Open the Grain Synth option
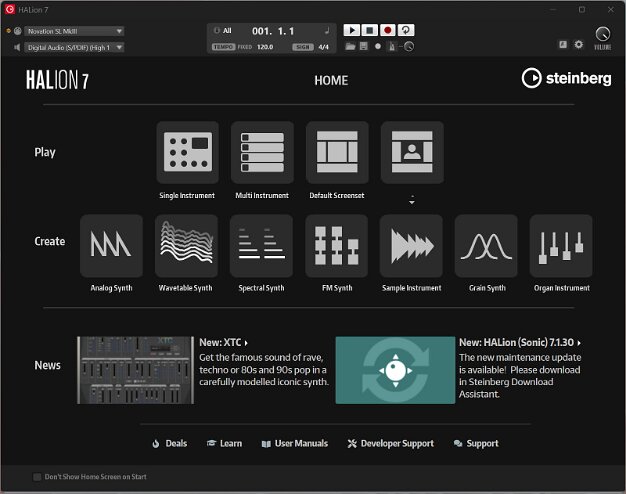The width and height of the screenshot is (626, 494). tap(486, 246)
